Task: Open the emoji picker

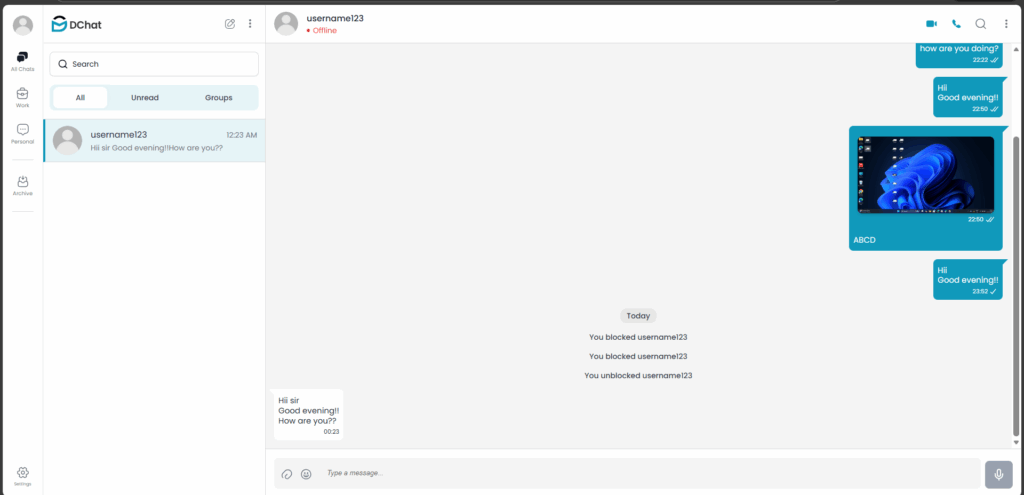Action: [306, 474]
